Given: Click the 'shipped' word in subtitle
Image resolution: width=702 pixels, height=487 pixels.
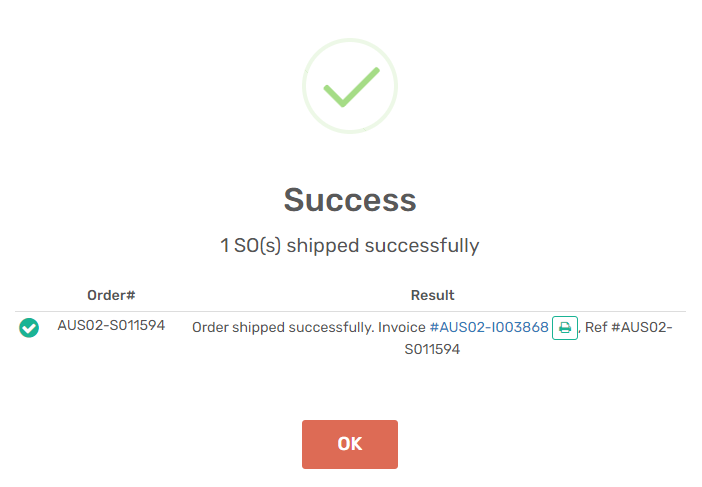Looking at the screenshot, I should (323, 246).
